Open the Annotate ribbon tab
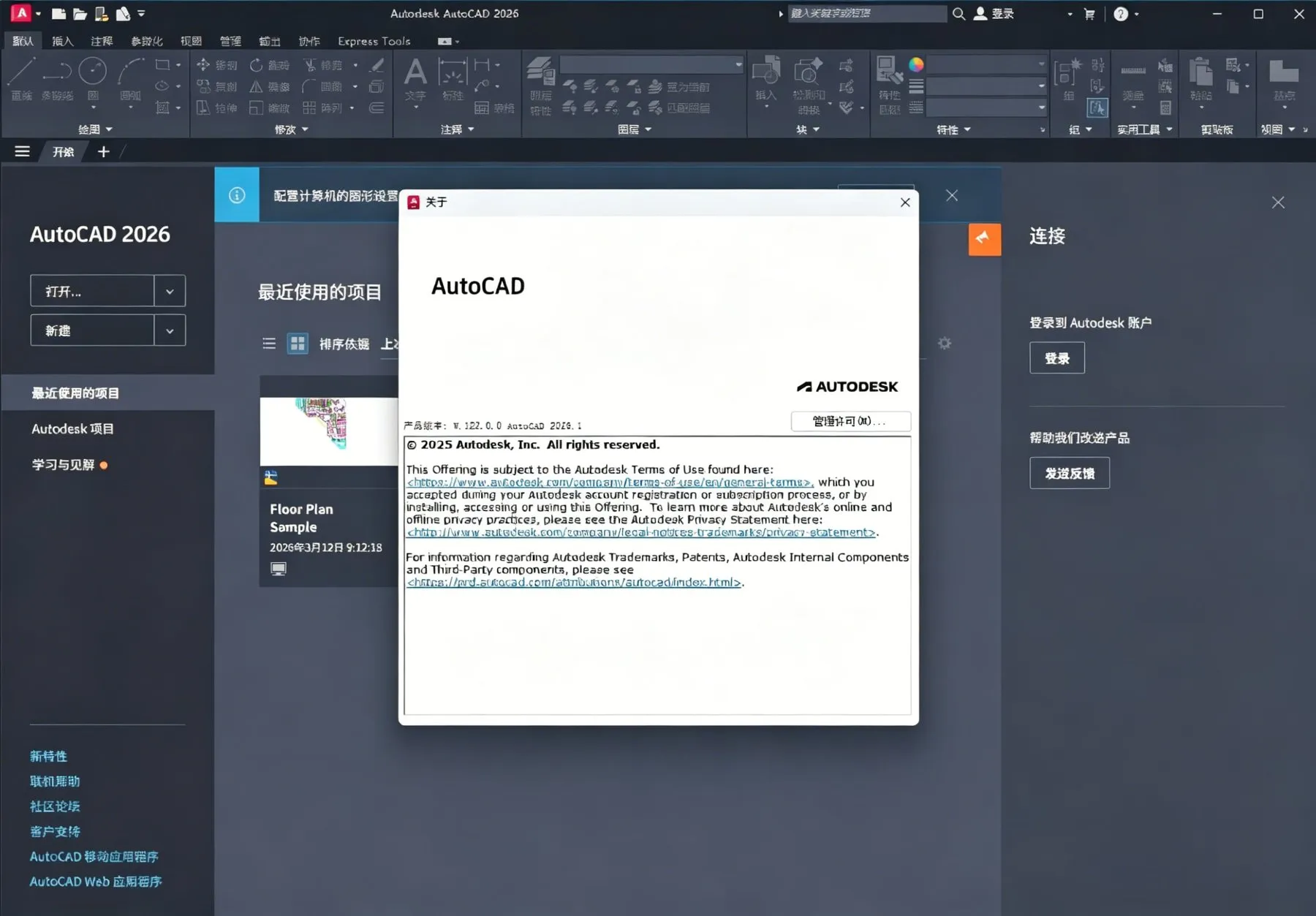Image resolution: width=1316 pixels, height=916 pixels. 102,41
